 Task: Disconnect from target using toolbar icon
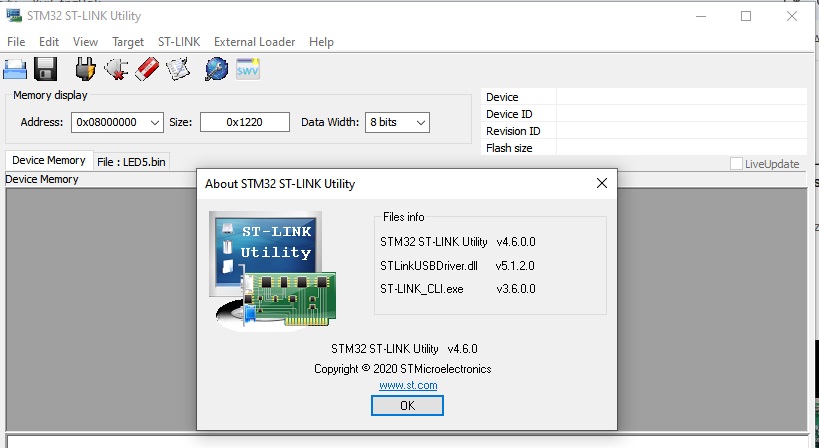click(116, 69)
